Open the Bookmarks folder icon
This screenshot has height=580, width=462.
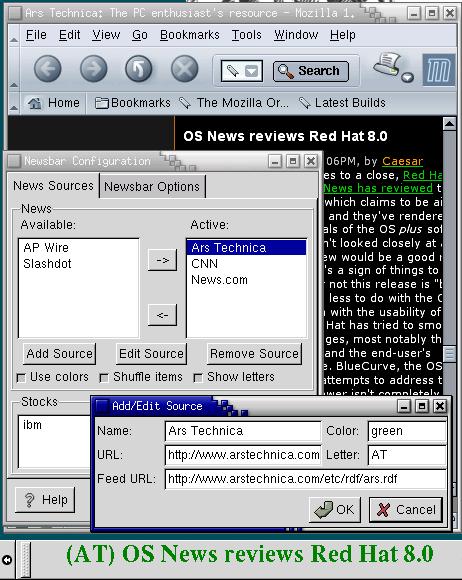pos(101,103)
